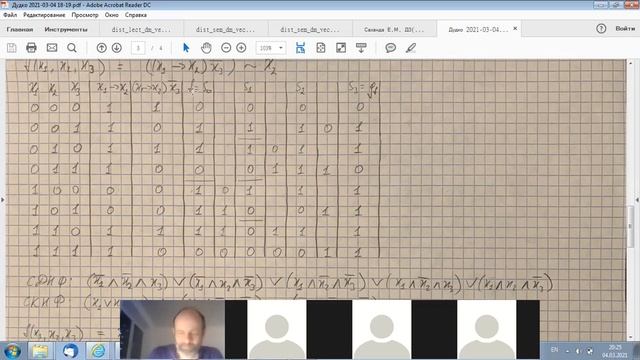The width and height of the screenshot is (640, 360).
Task: Zoom in with the plus icon
Action: [x=241, y=48]
